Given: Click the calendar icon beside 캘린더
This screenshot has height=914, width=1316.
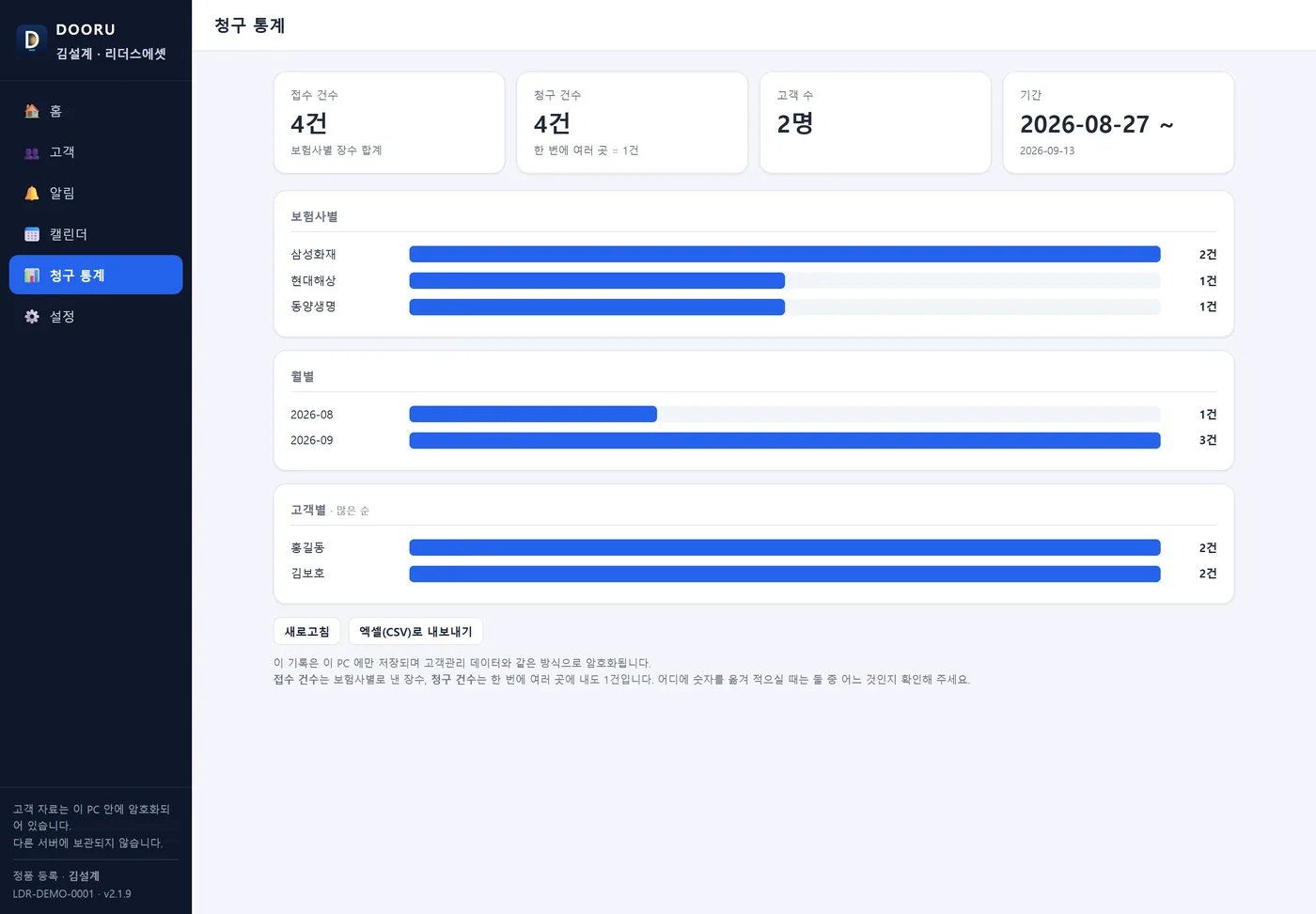Looking at the screenshot, I should pyautogui.click(x=32, y=234).
